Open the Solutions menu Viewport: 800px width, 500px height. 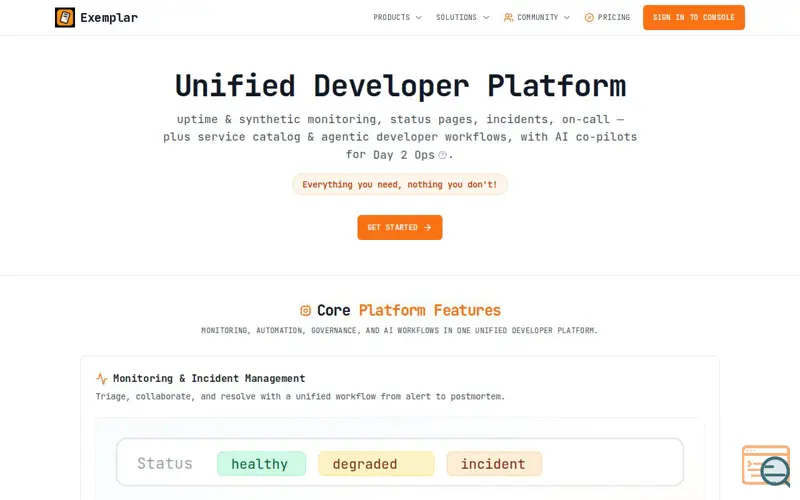[462, 17]
